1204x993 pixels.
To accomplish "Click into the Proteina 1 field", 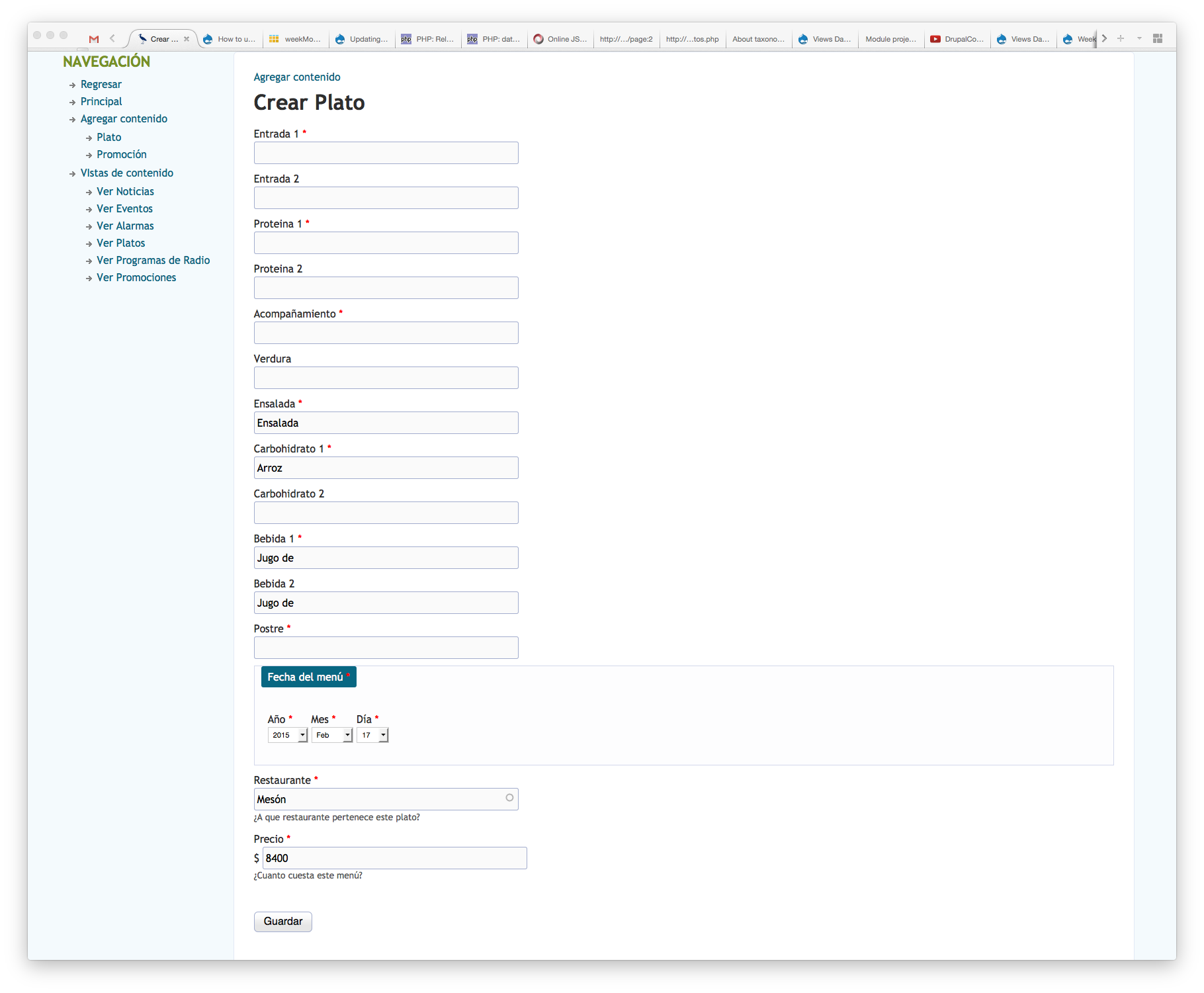I will (386, 243).
